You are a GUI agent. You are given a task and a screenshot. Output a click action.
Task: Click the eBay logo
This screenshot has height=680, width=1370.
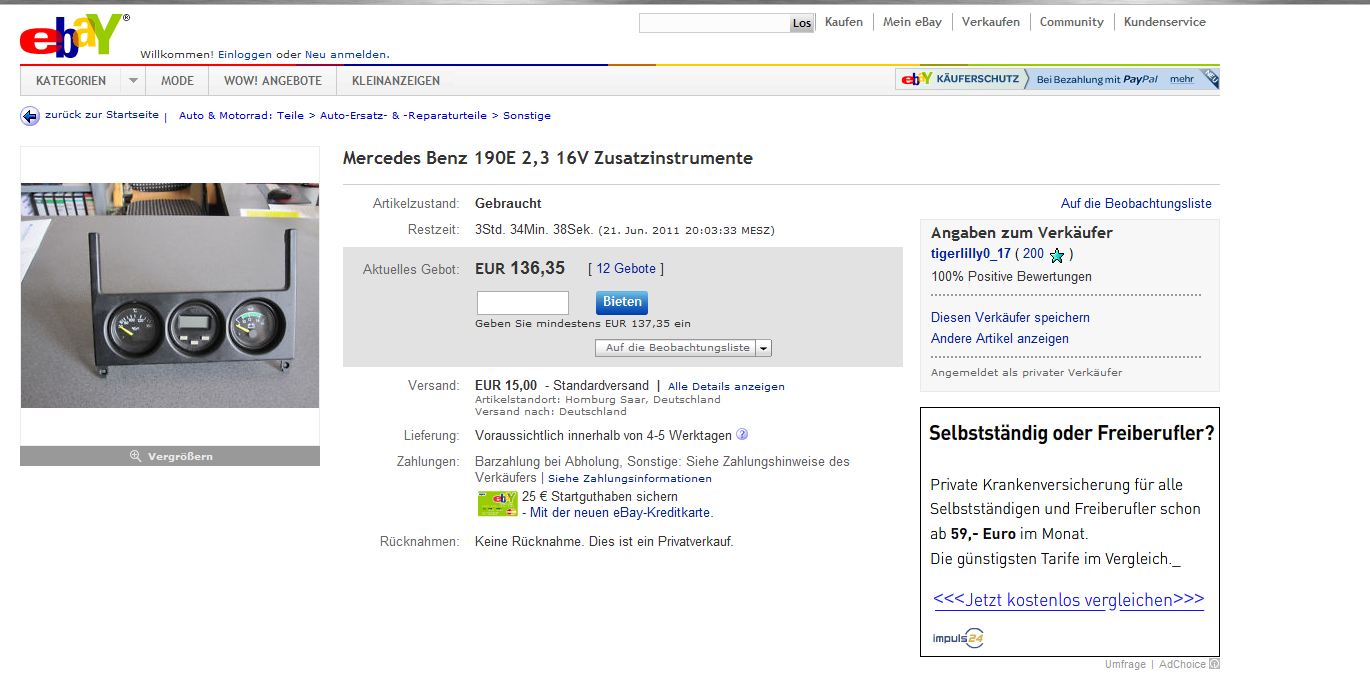(72, 36)
